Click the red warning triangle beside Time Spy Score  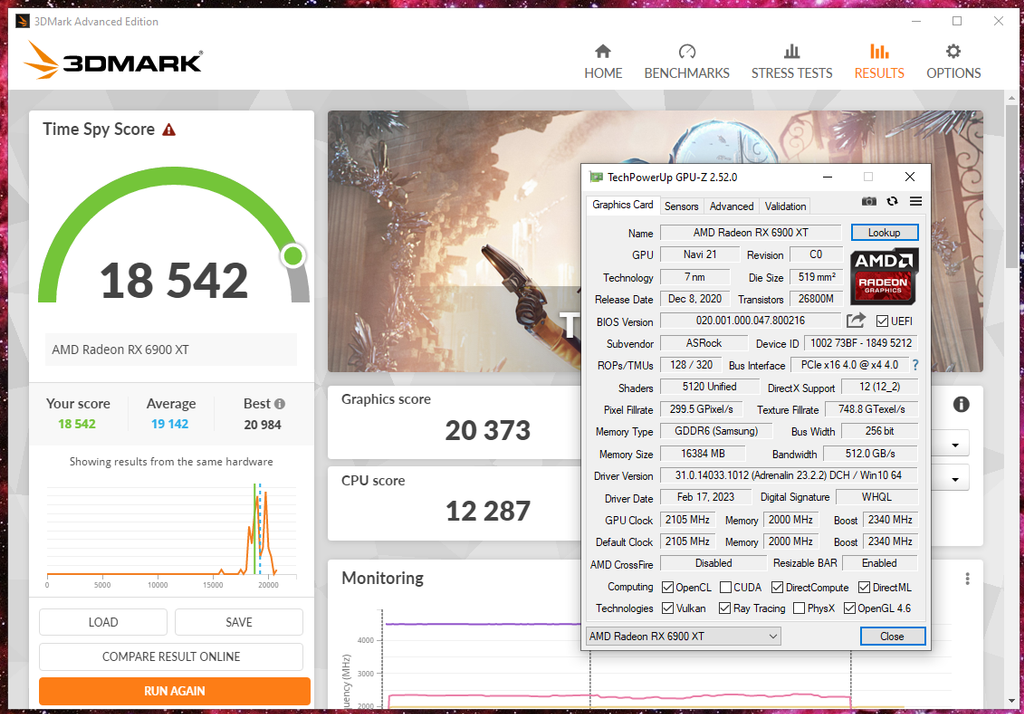tap(169, 130)
